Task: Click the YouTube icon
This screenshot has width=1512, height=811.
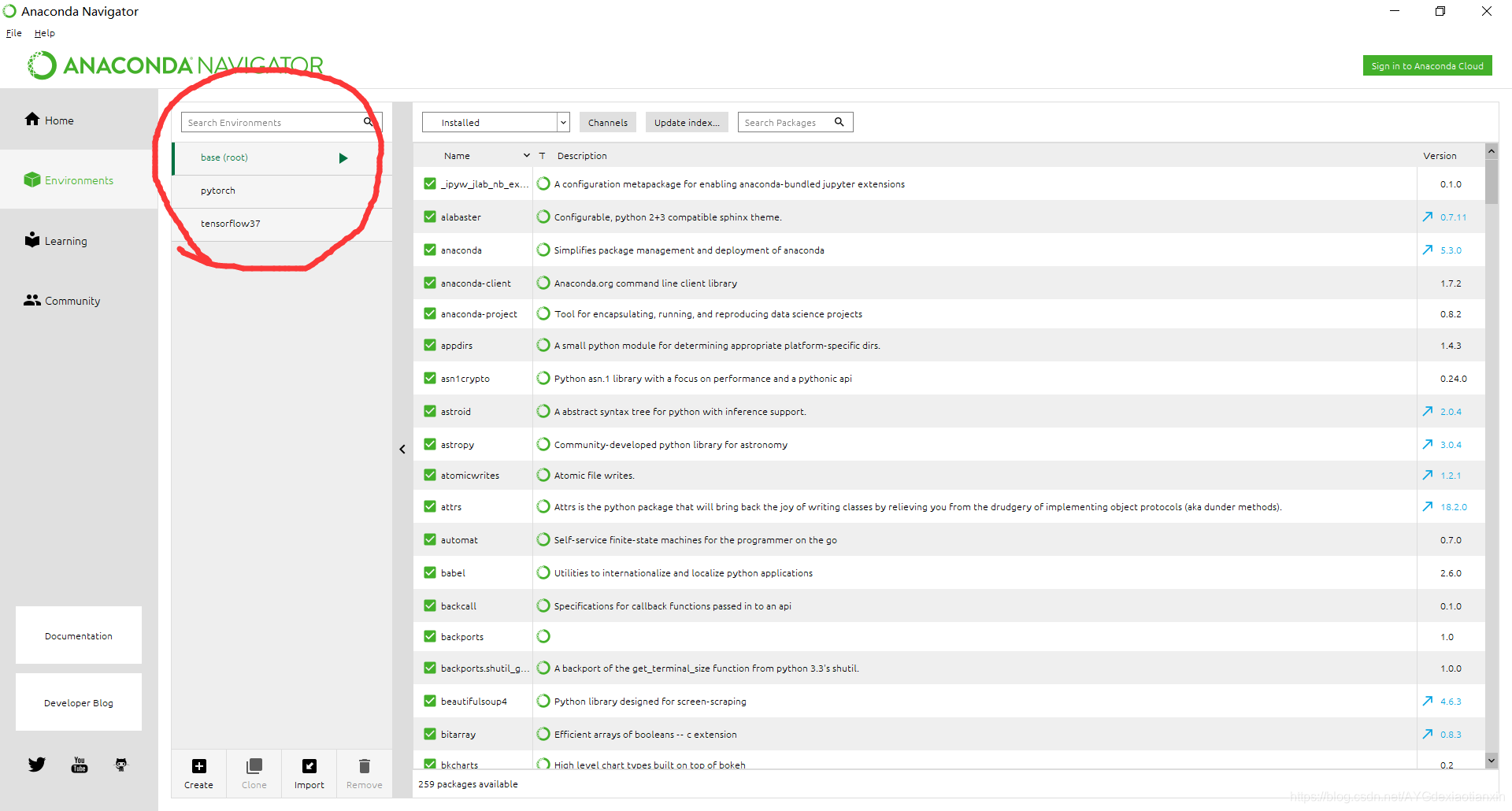Action: click(x=80, y=765)
